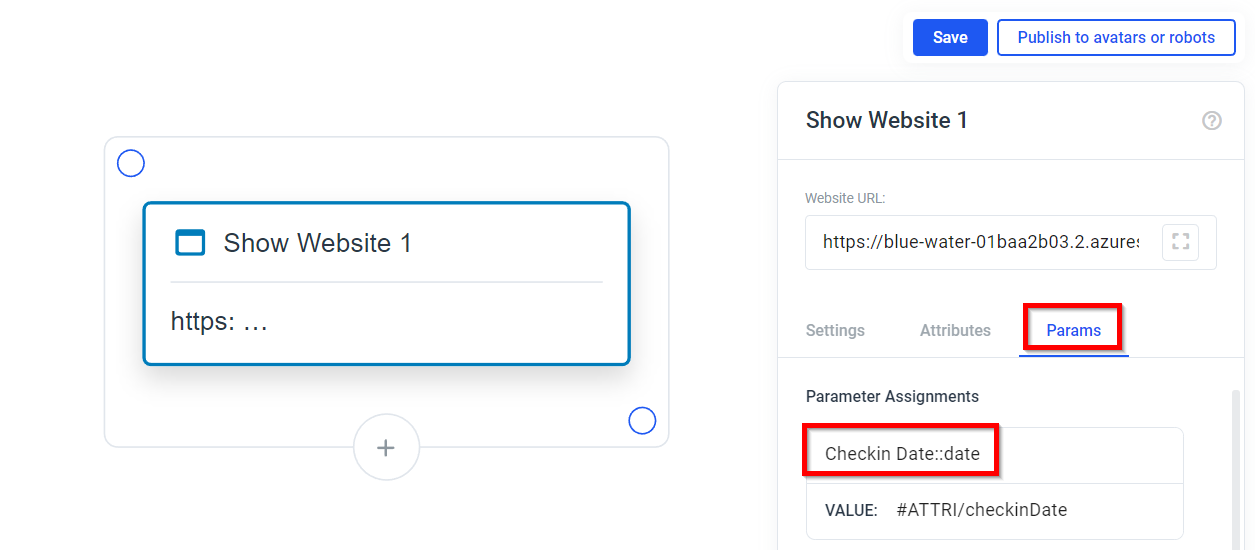Click the Show Website 1 panel heading

click(887, 121)
